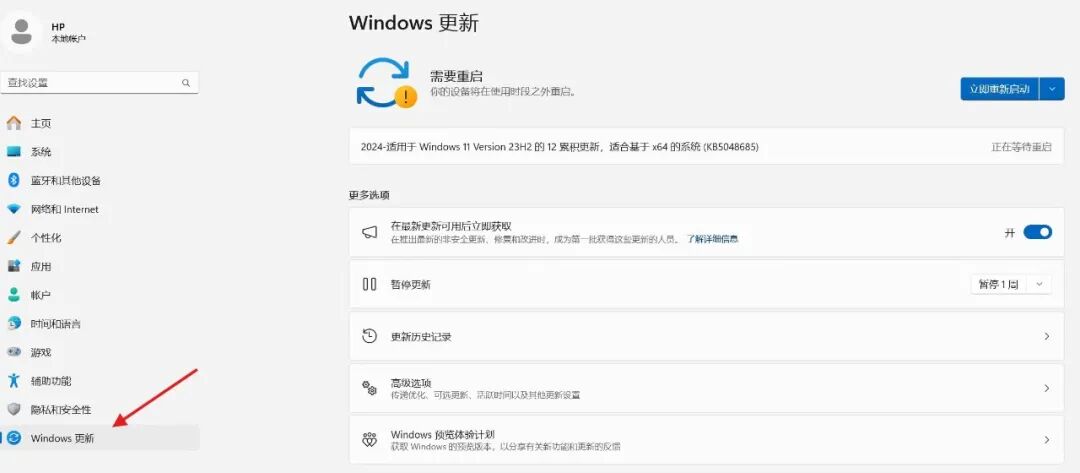Click the Insider Program (预览体验计划) icon
Image resolution: width=1080 pixels, height=473 pixels.
point(370,439)
